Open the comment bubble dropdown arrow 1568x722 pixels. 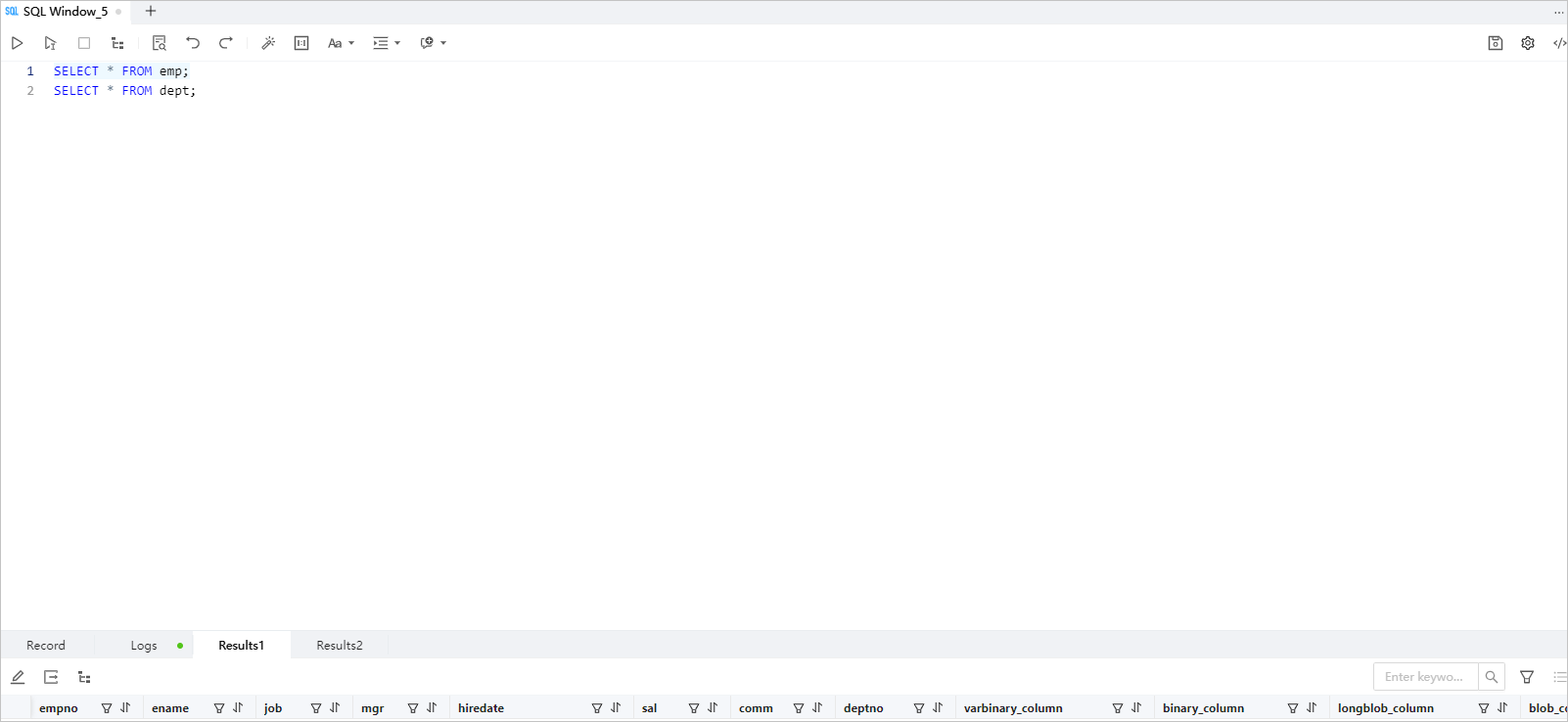click(x=443, y=43)
